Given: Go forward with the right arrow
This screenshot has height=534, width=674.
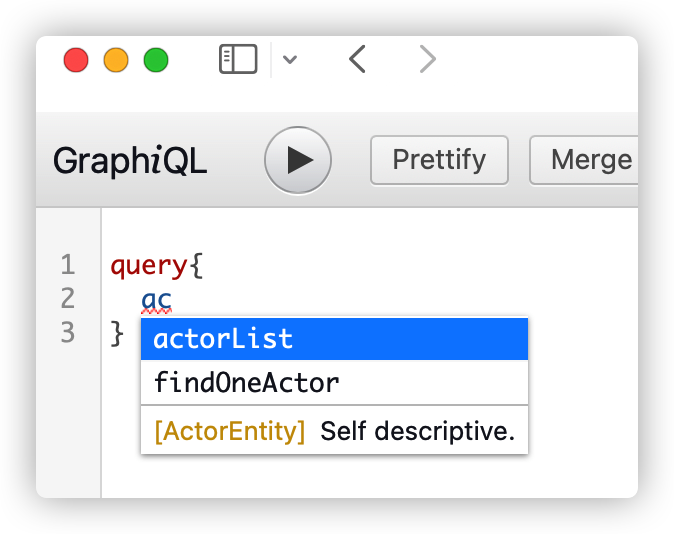Looking at the screenshot, I should tap(428, 60).
